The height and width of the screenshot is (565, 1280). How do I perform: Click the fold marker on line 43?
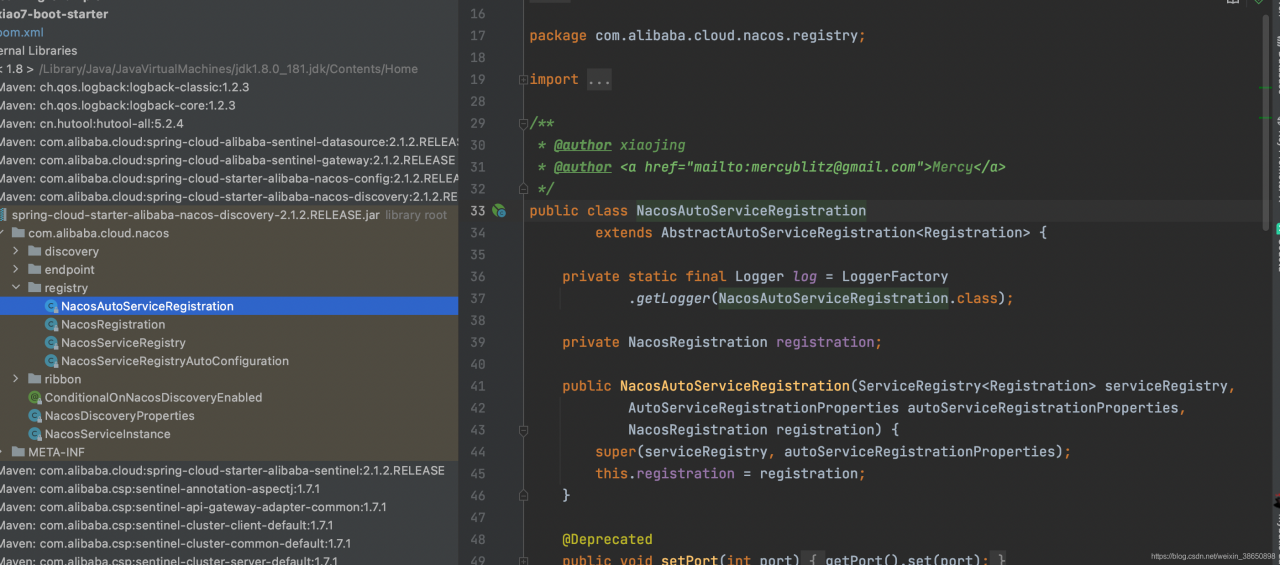(x=523, y=430)
